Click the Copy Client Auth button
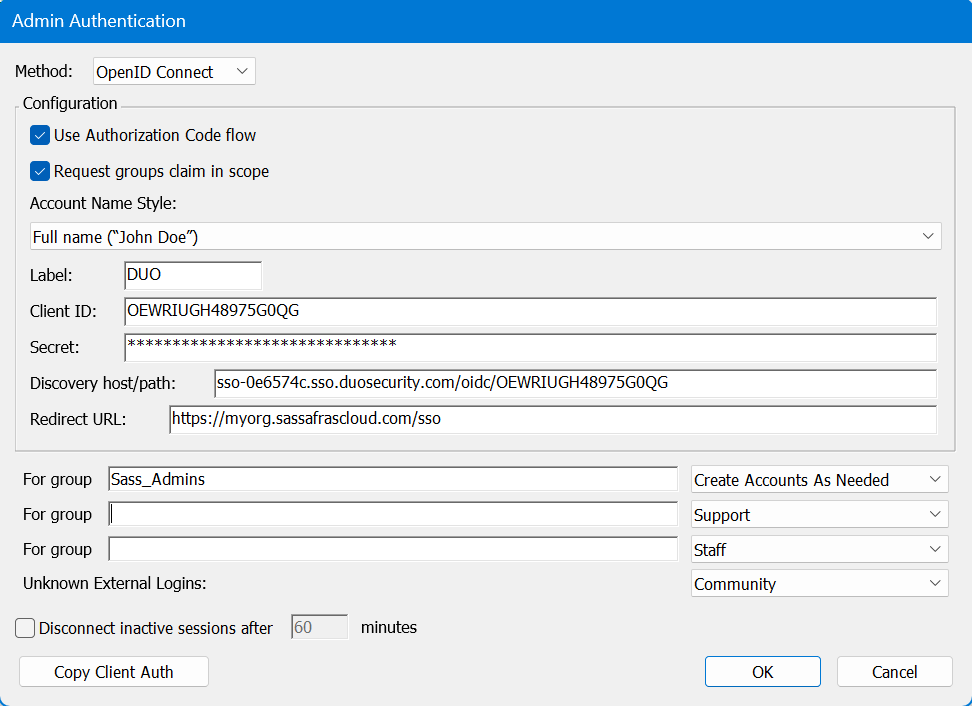 (x=114, y=672)
